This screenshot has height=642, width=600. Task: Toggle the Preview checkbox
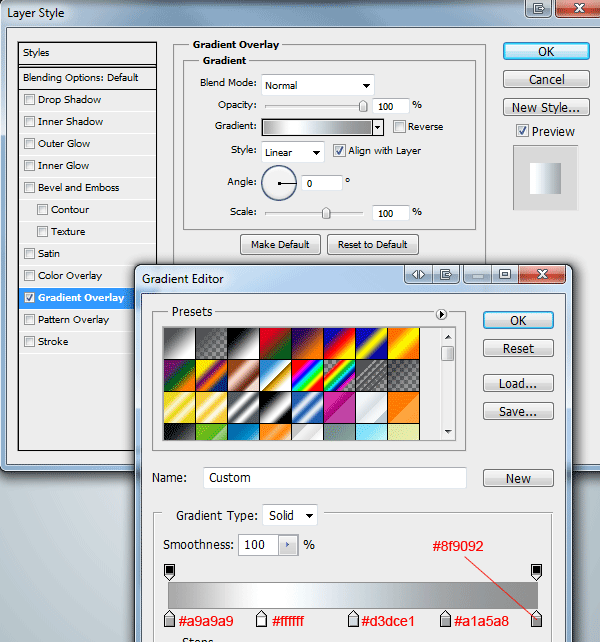[522, 131]
